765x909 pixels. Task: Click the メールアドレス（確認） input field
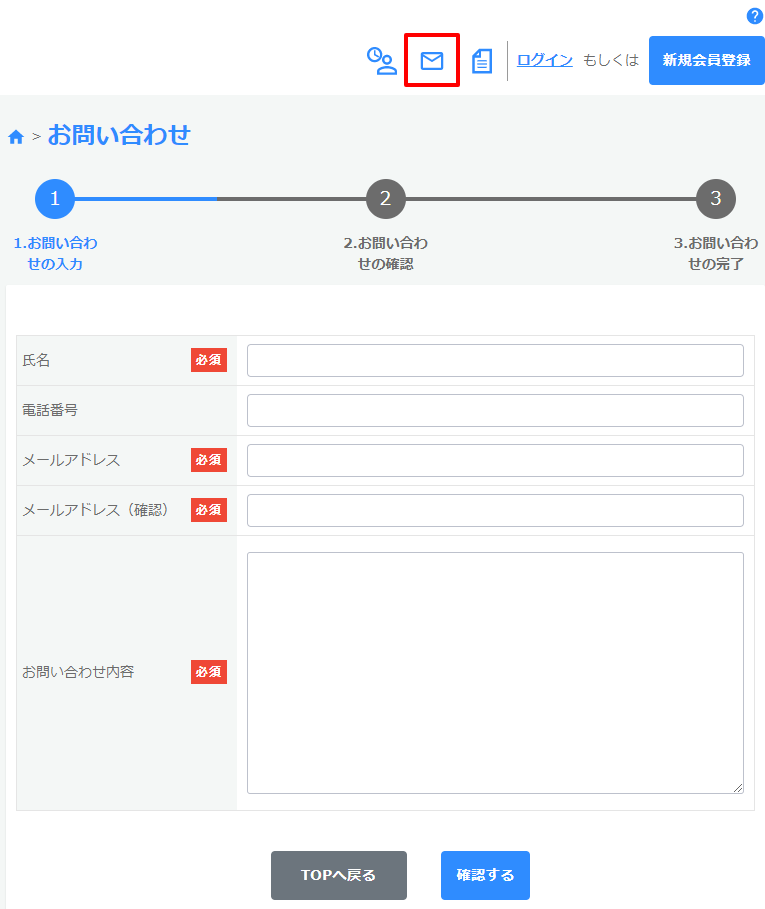click(495, 511)
